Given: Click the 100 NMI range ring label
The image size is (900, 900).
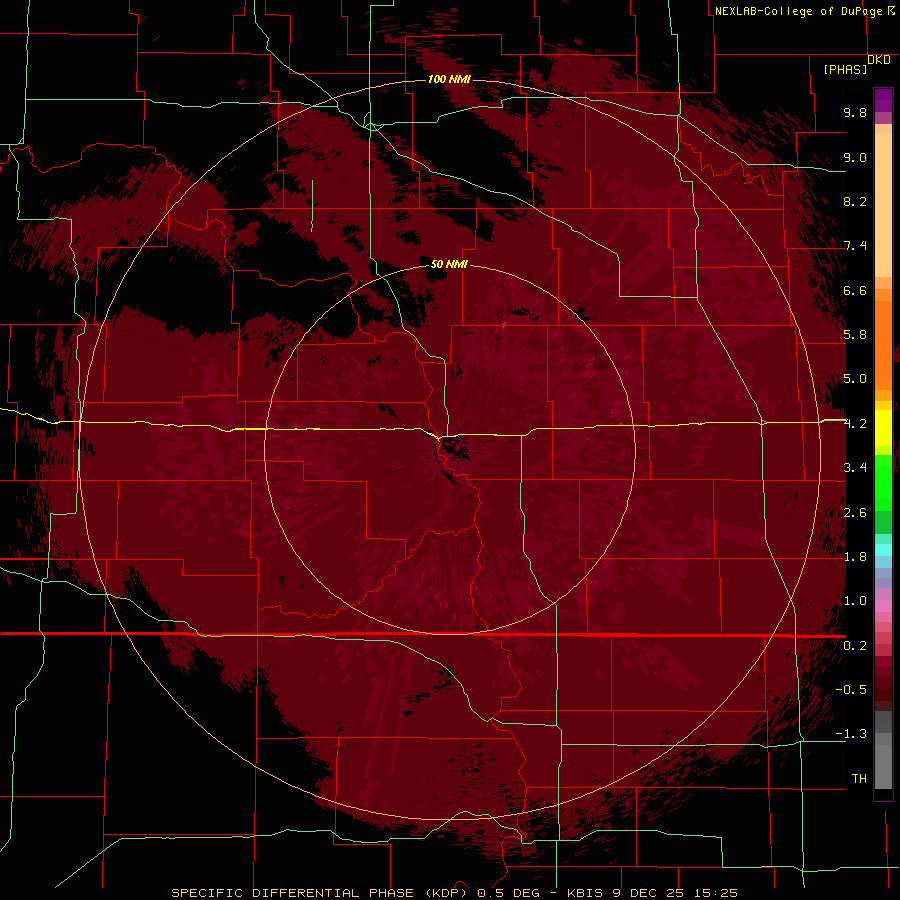Looking at the screenshot, I should click(x=449, y=79).
